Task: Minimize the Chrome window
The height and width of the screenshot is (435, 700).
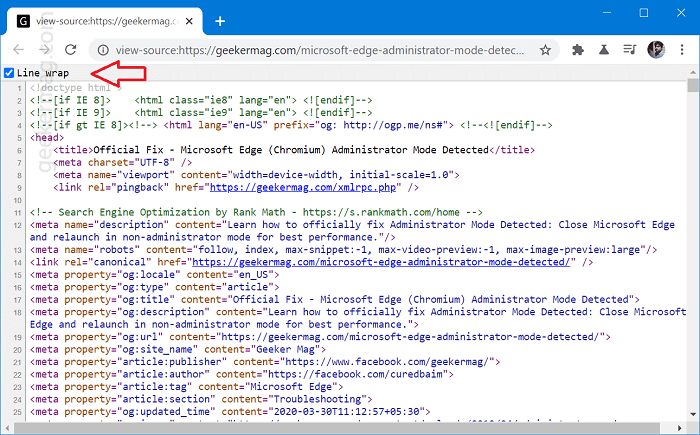Action: pyautogui.click(x=607, y=13)
